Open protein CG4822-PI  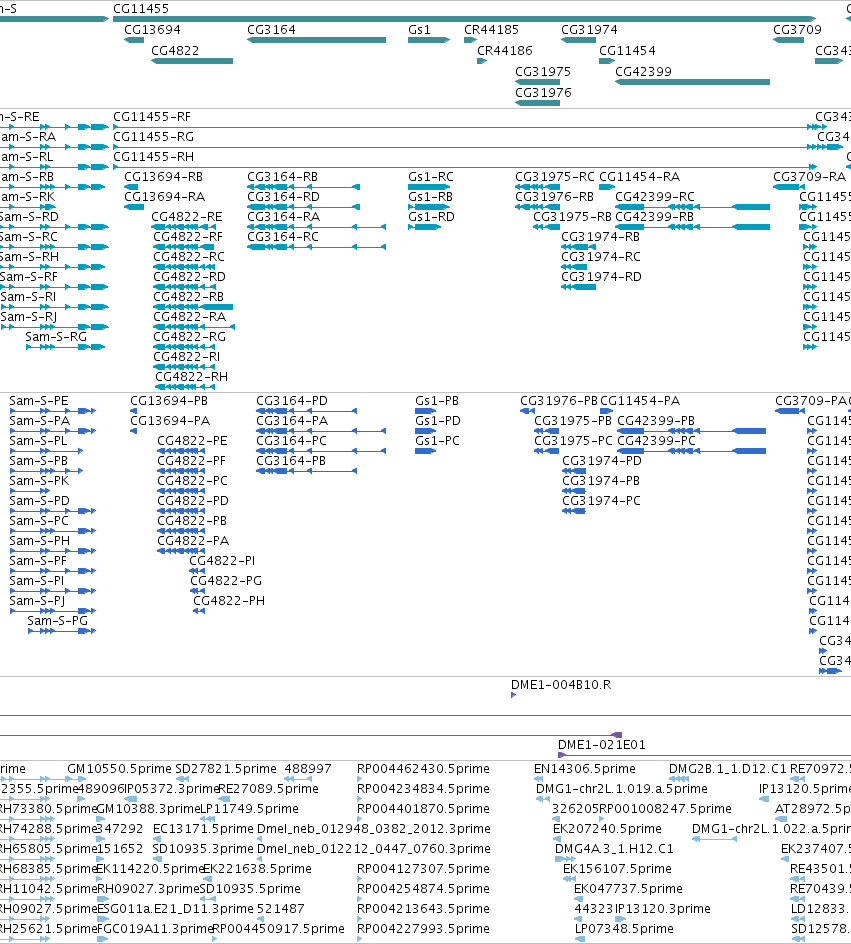[x=222, y=560]
